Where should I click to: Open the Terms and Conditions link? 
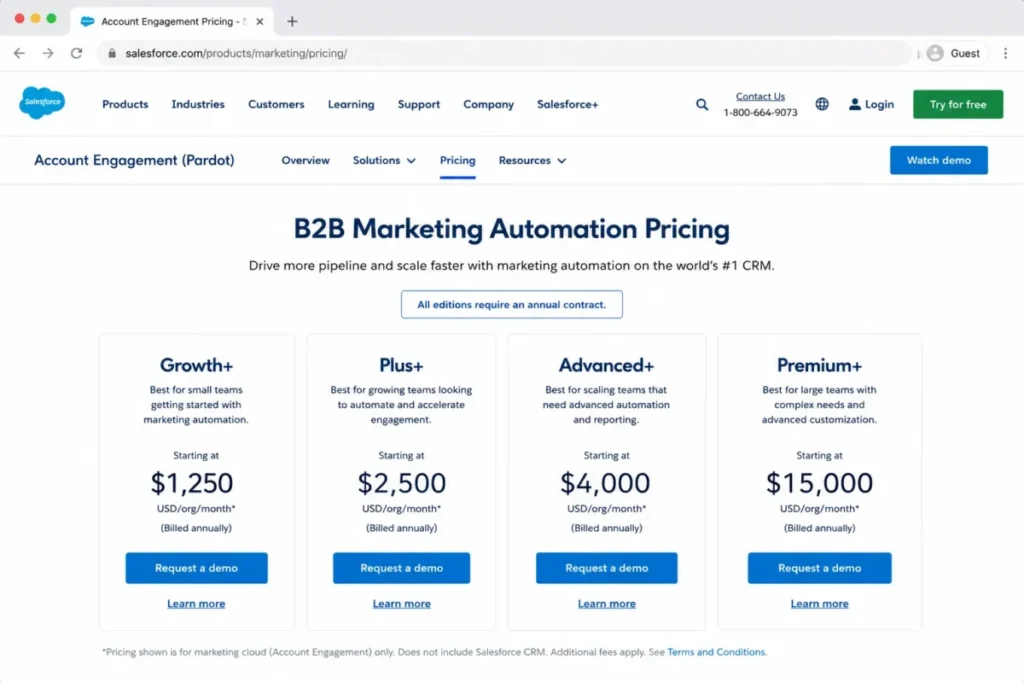point(716,652)
